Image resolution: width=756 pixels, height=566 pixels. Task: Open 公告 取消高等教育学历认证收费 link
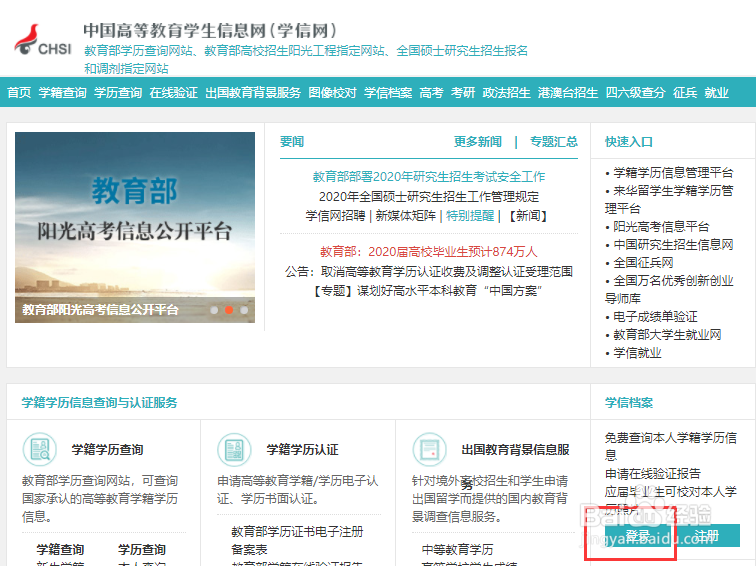coord(429,271)
